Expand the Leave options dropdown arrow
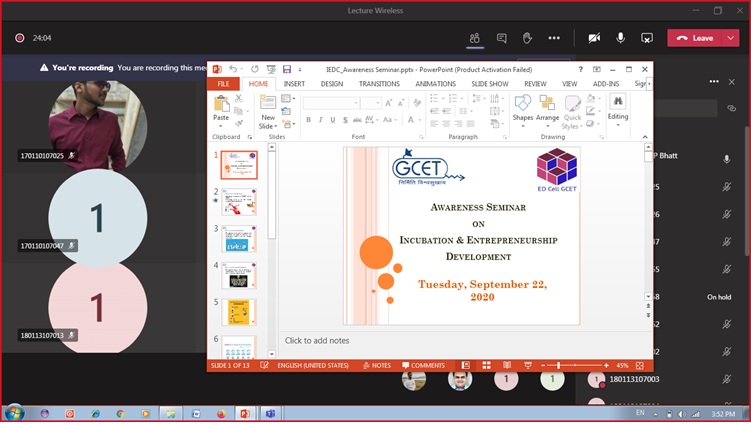Screen dimensions: 751x424 click(x=731, y=38)
